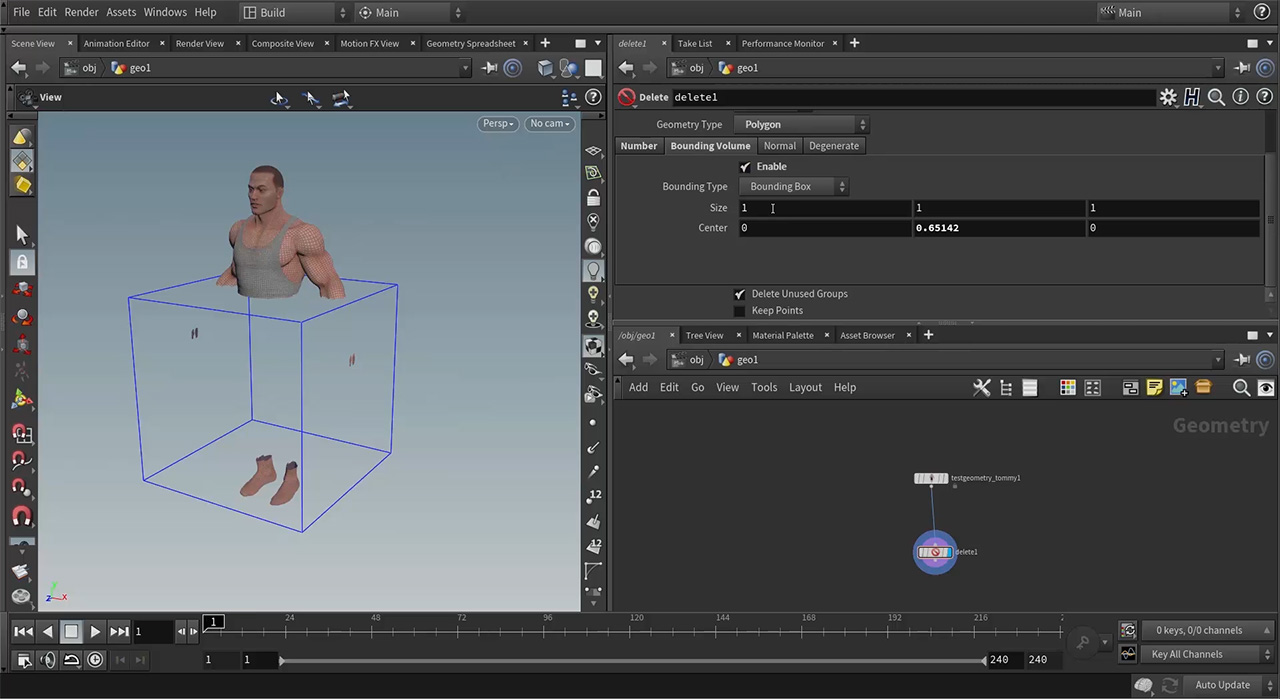This screenshot has height=699, width=1280.
Task: Open the Render menu in menu bar
Action: (81, 12)
